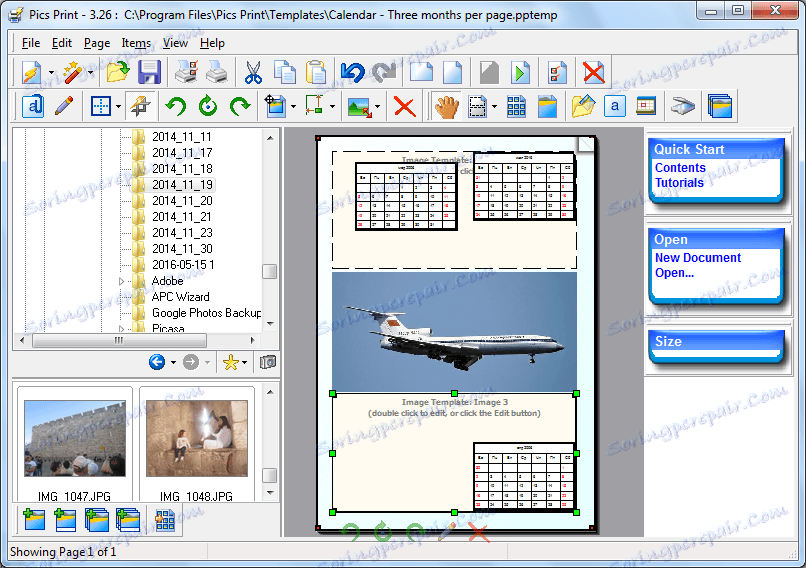The image size is (806, 568).
Task: Select the 2014_11_19 folder
Action: point(182,185)
